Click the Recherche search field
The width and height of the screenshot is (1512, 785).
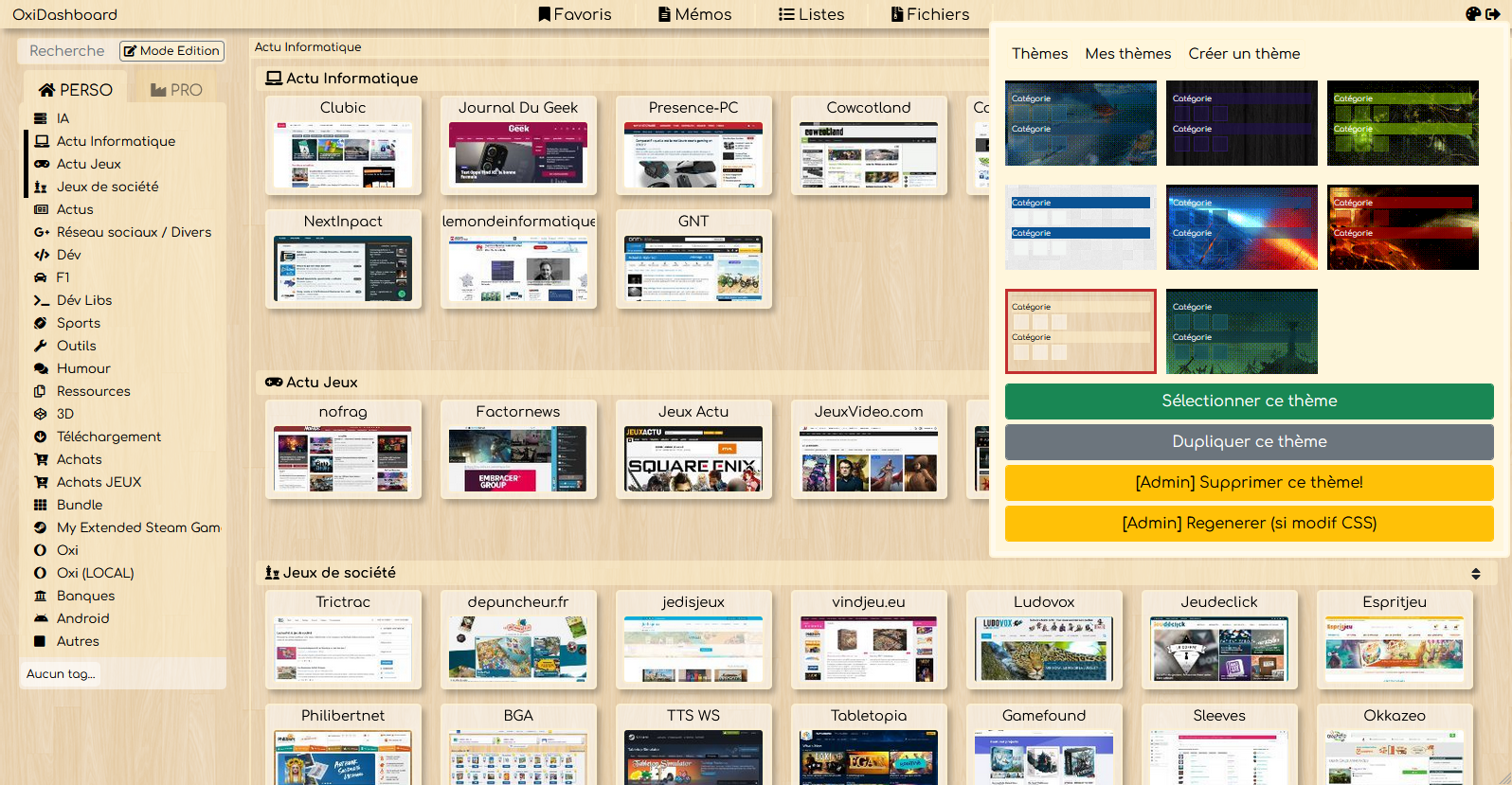pyautogui.click(x=67, y=51)
